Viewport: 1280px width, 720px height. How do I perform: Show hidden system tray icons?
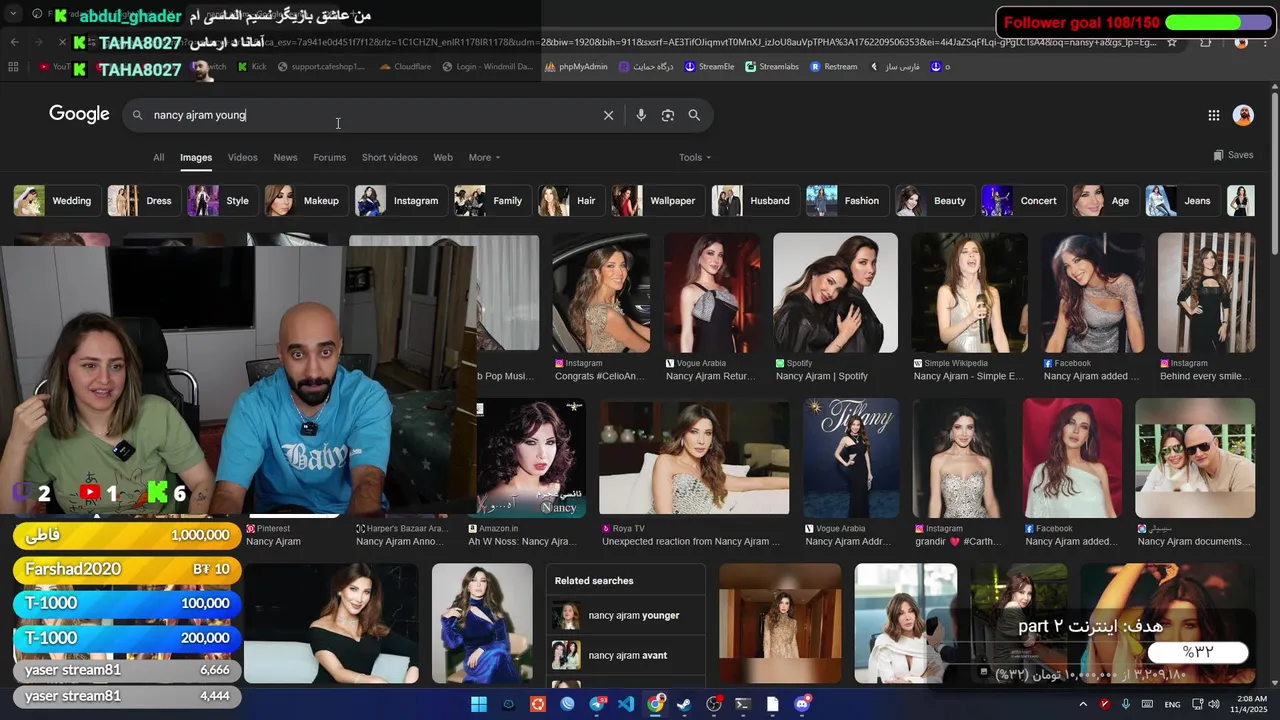(x=1083, y=704)
